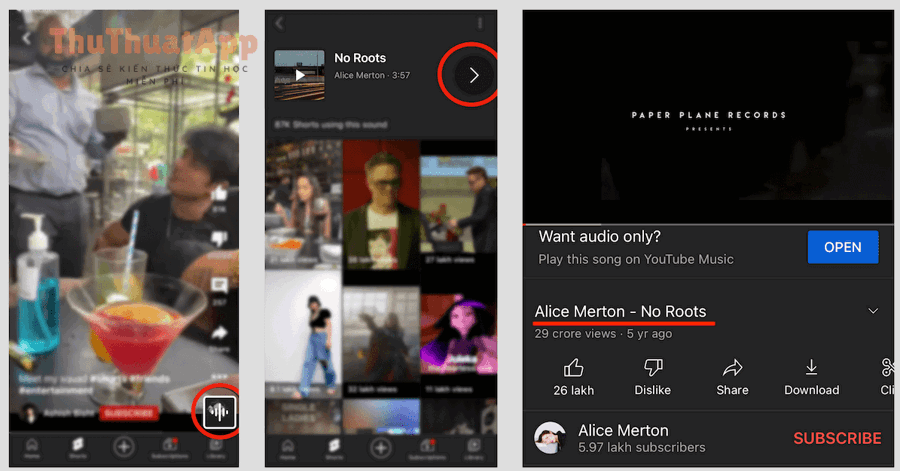Tap the Share arrow under the video
The width and height of the screenshot is (900, 471).
click(x=732, y=377)
